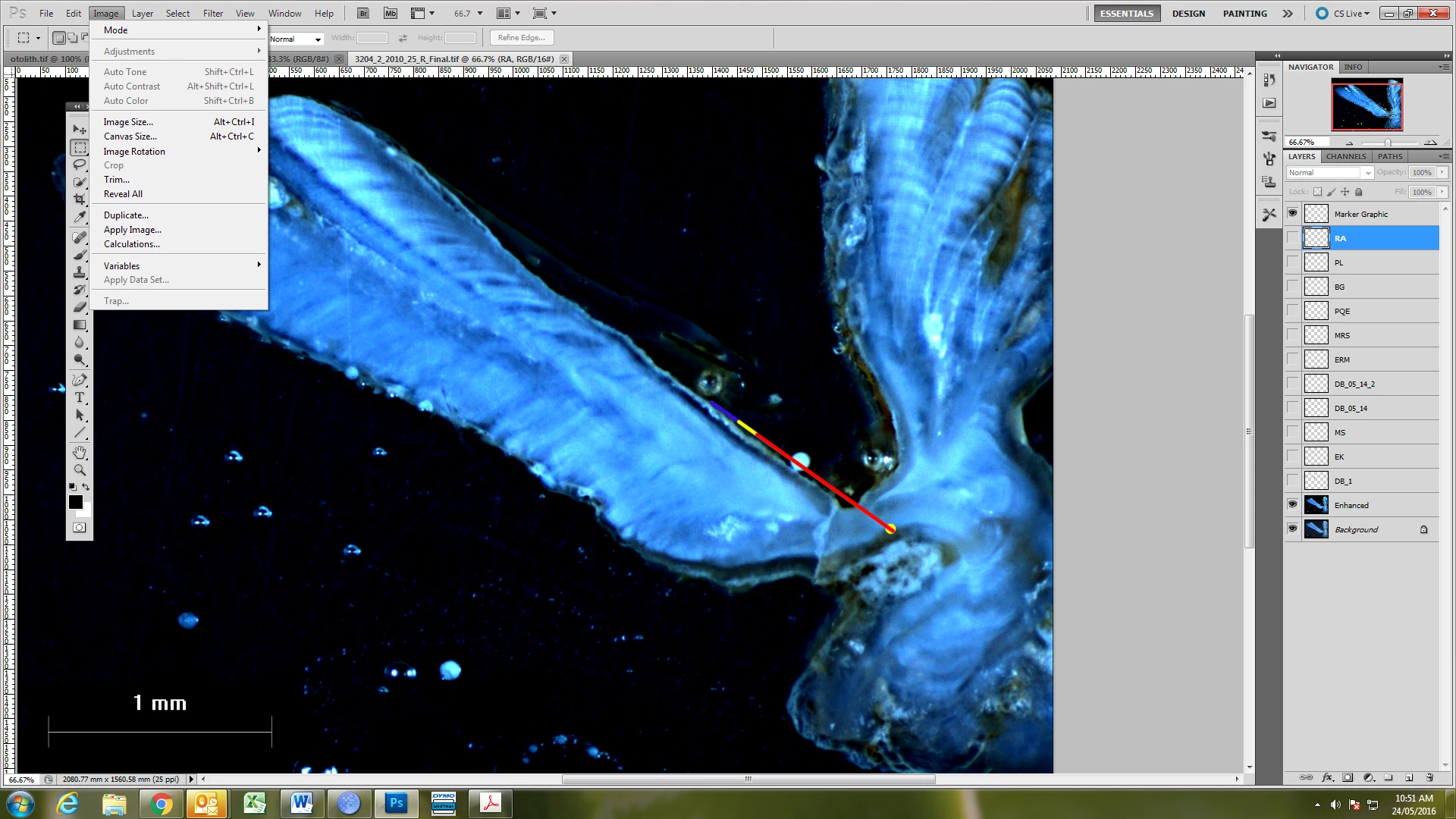1456x819 pixels.
Task: Select the Crop tool in toolbox
Action: coord(80,199)
